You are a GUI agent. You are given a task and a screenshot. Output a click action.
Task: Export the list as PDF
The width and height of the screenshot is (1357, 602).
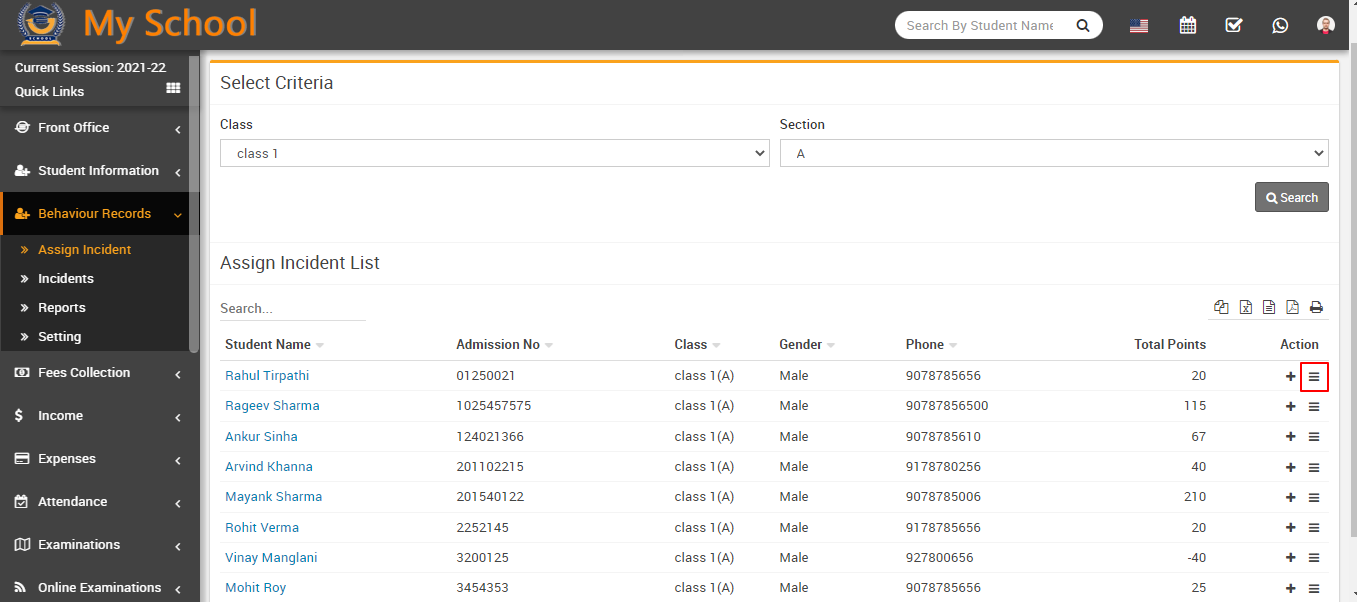[x=1292, y=308]
